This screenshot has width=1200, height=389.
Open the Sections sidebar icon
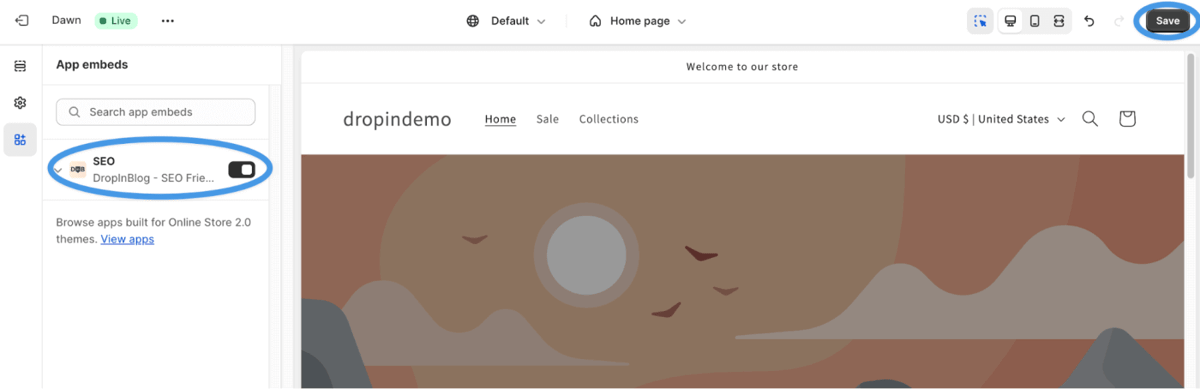coord(20,66)
